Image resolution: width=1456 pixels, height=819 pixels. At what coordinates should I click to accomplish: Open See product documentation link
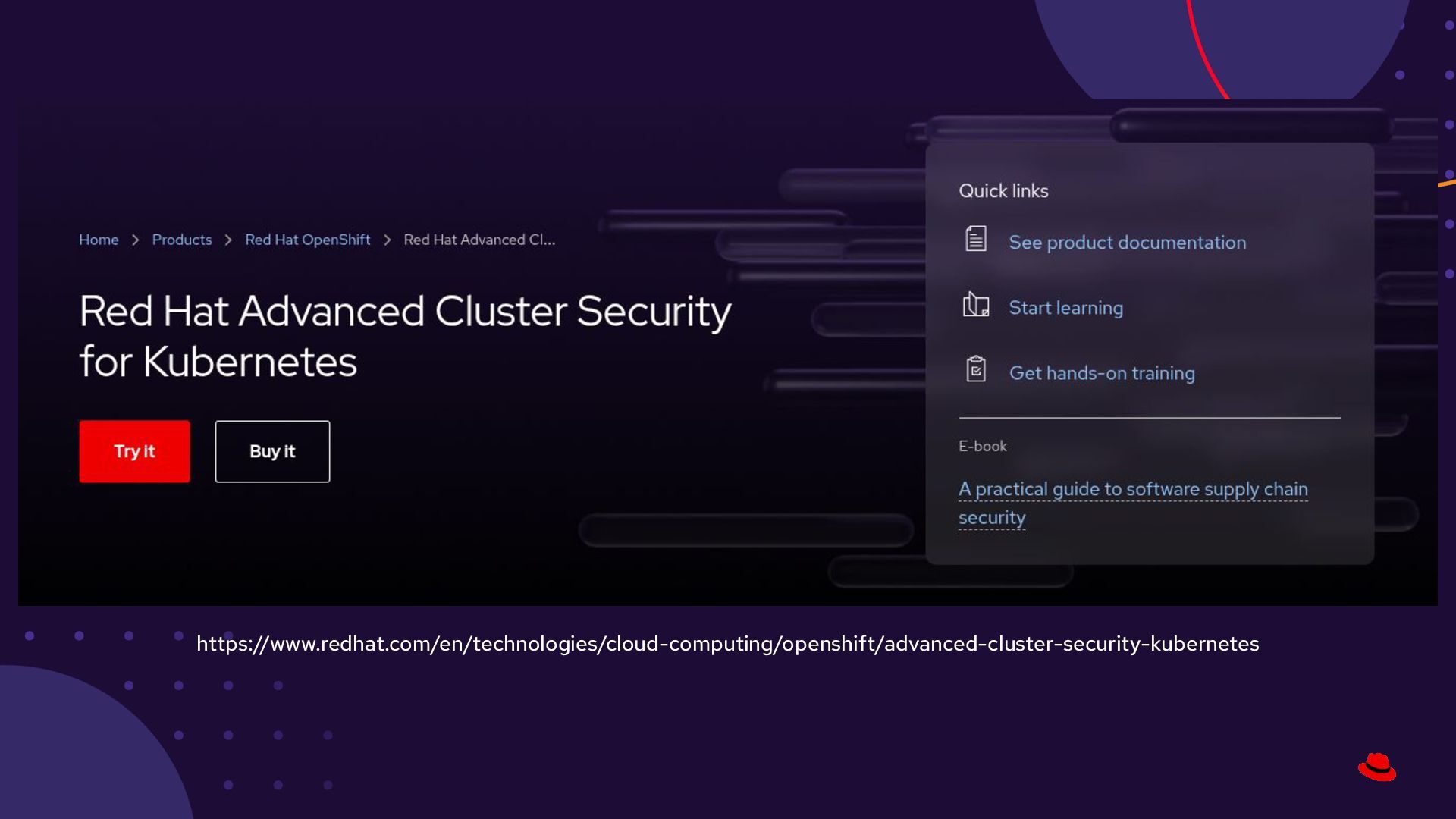(x=1127, y=243)
